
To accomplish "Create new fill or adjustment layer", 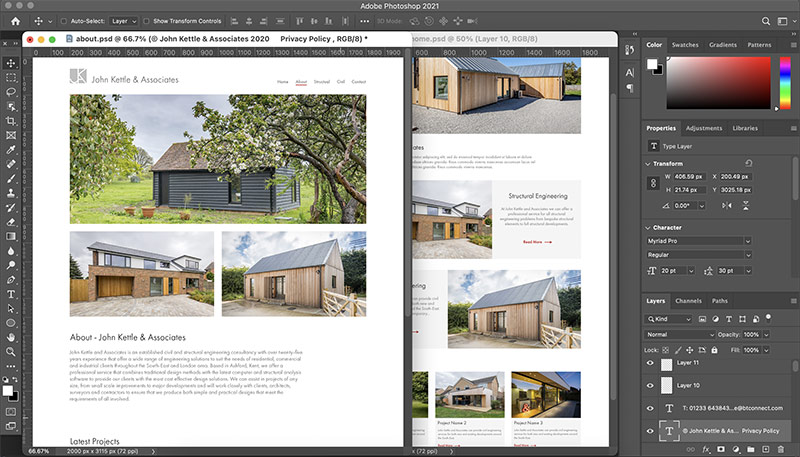I will 736,449.
